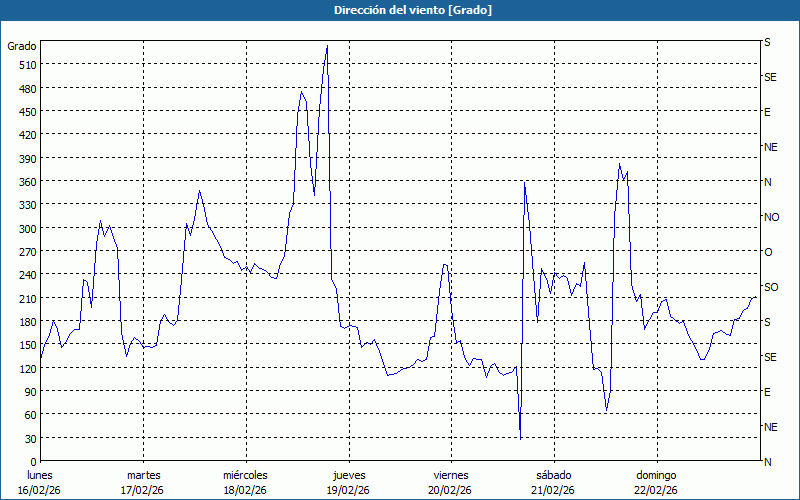Viewport: 800px width, 500px height.
Task: Click the "miércoles" day label
Action: click(245, 475)
